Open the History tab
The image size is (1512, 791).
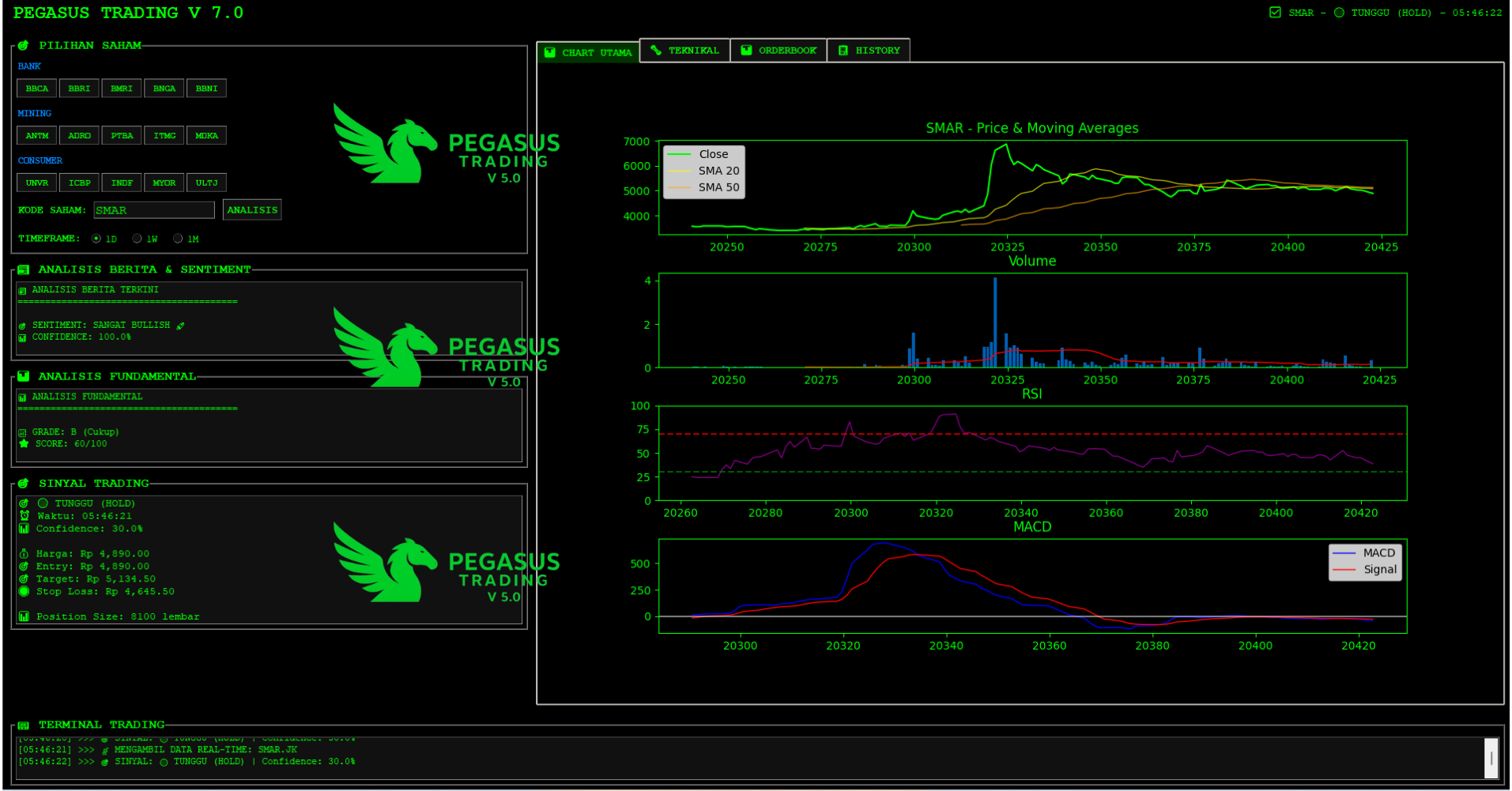point(869,51)
